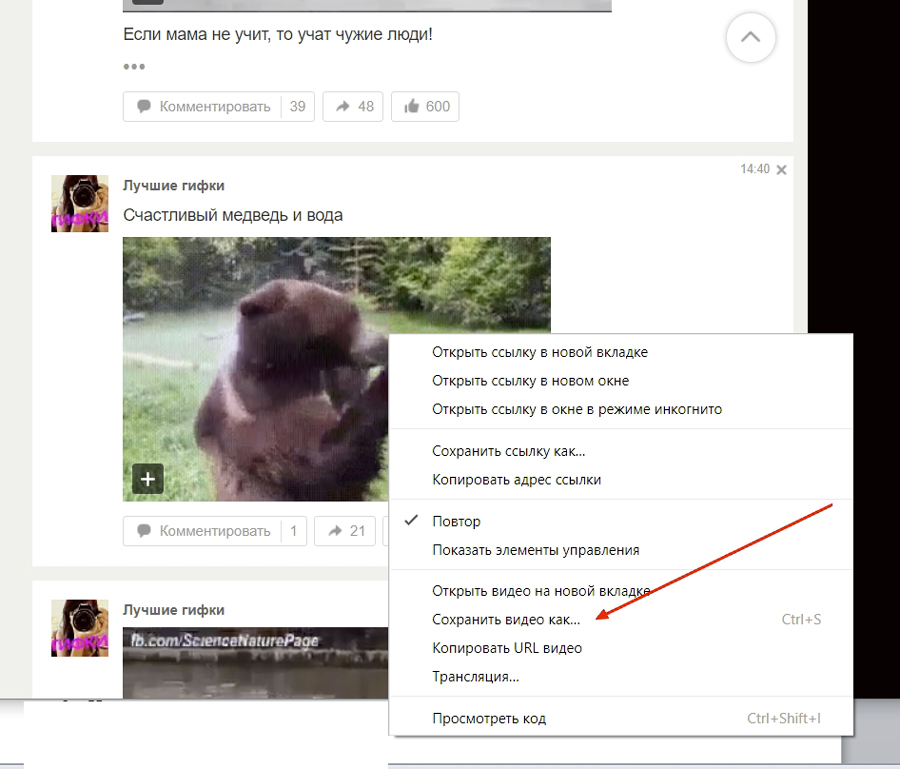The height and width of the screenshot is (769, 900).
Task: Click the speech bubble on the 39-comment post
Action: pyautogui.click(x=144, y=107)
